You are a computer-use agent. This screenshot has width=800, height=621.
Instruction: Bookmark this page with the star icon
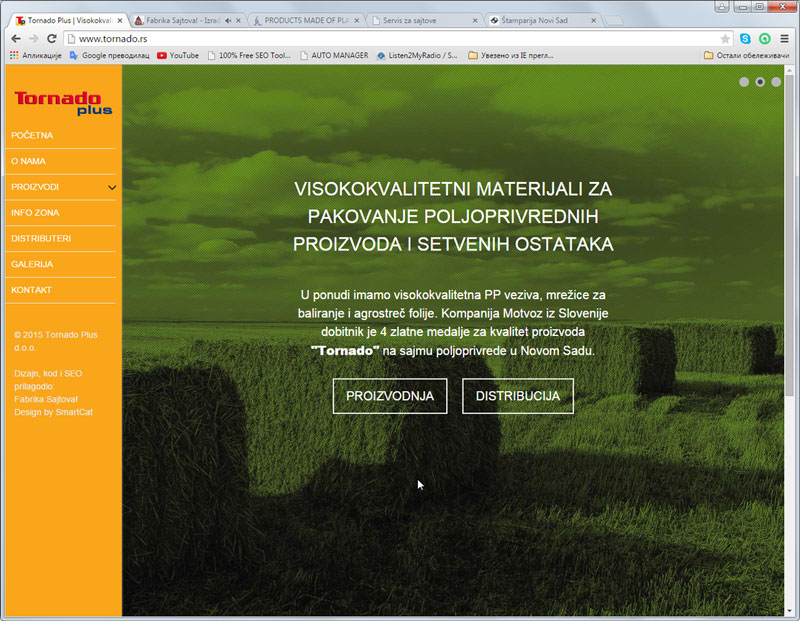[725, 38]
